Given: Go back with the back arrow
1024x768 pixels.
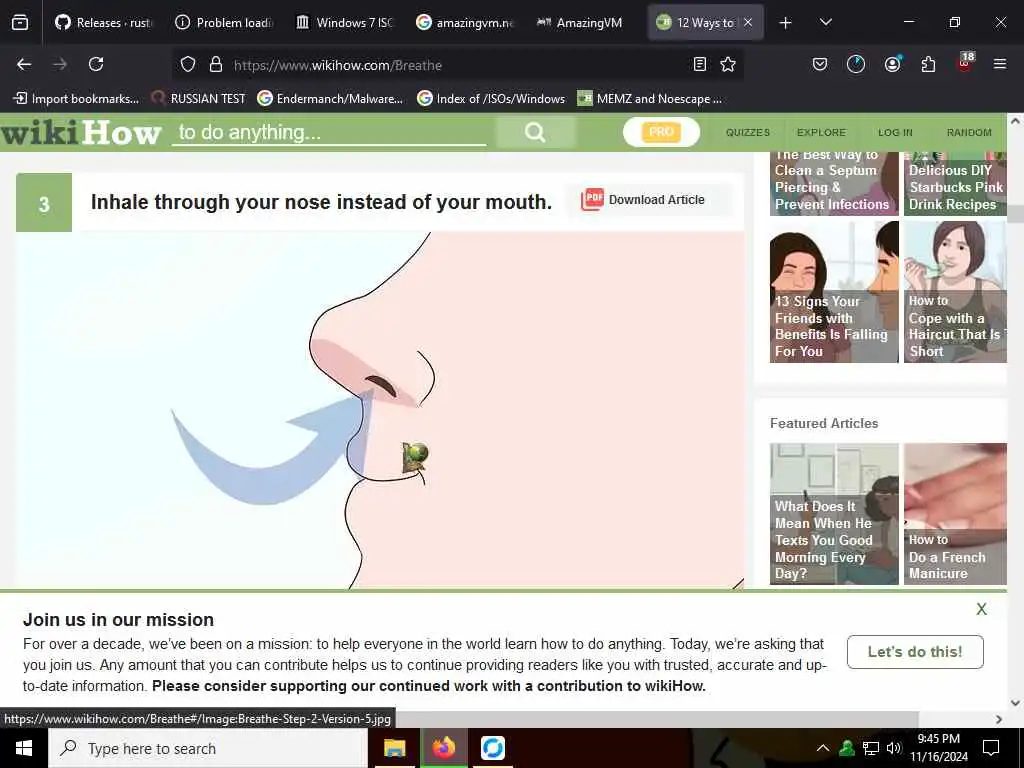Looking at the screenshot, I should [24, 64].
